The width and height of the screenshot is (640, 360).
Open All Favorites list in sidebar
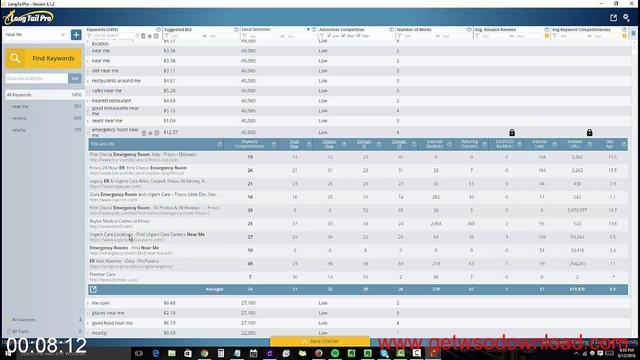(x=44, y=320)
